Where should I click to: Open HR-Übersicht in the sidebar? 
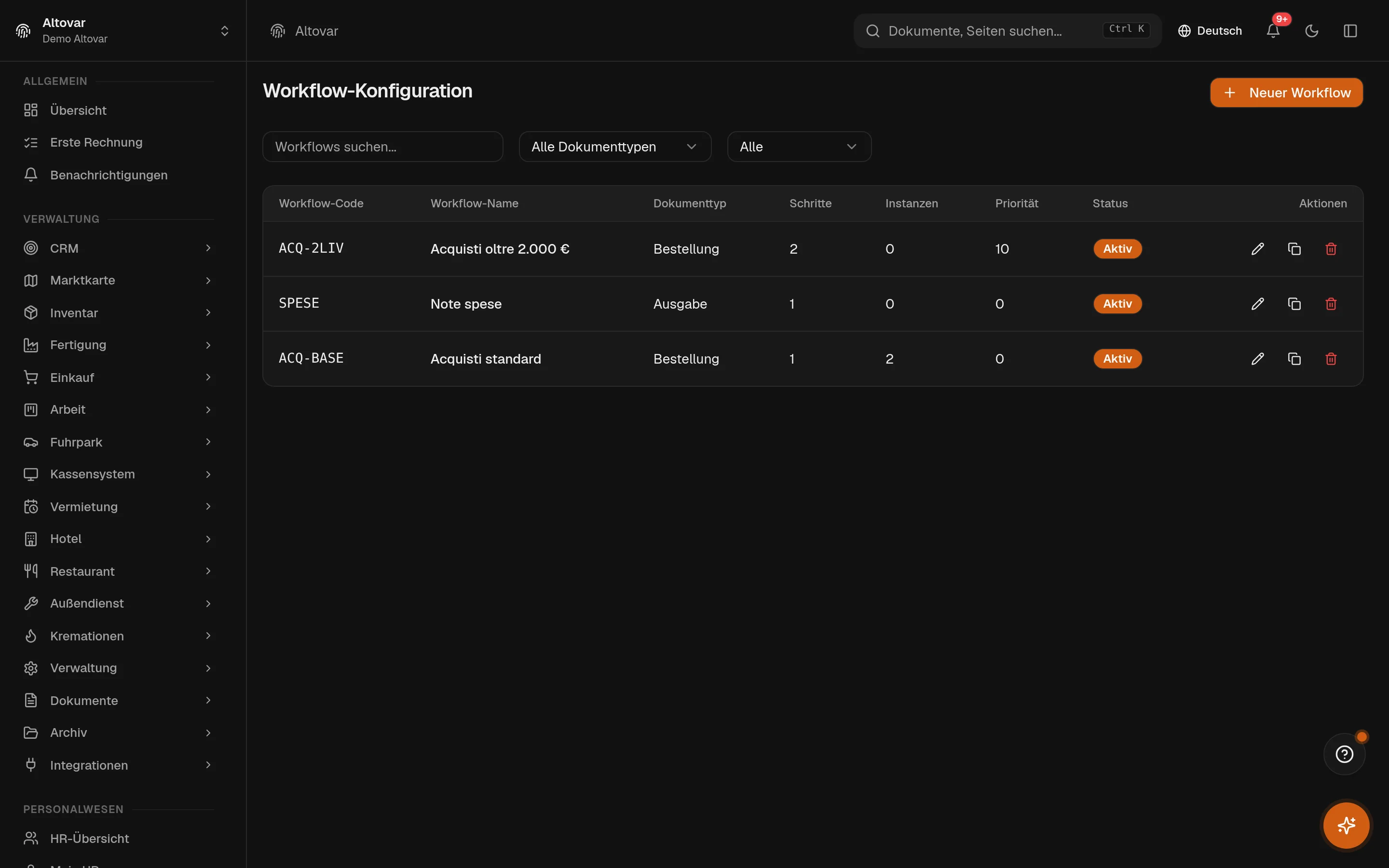(x=118, y=839)
